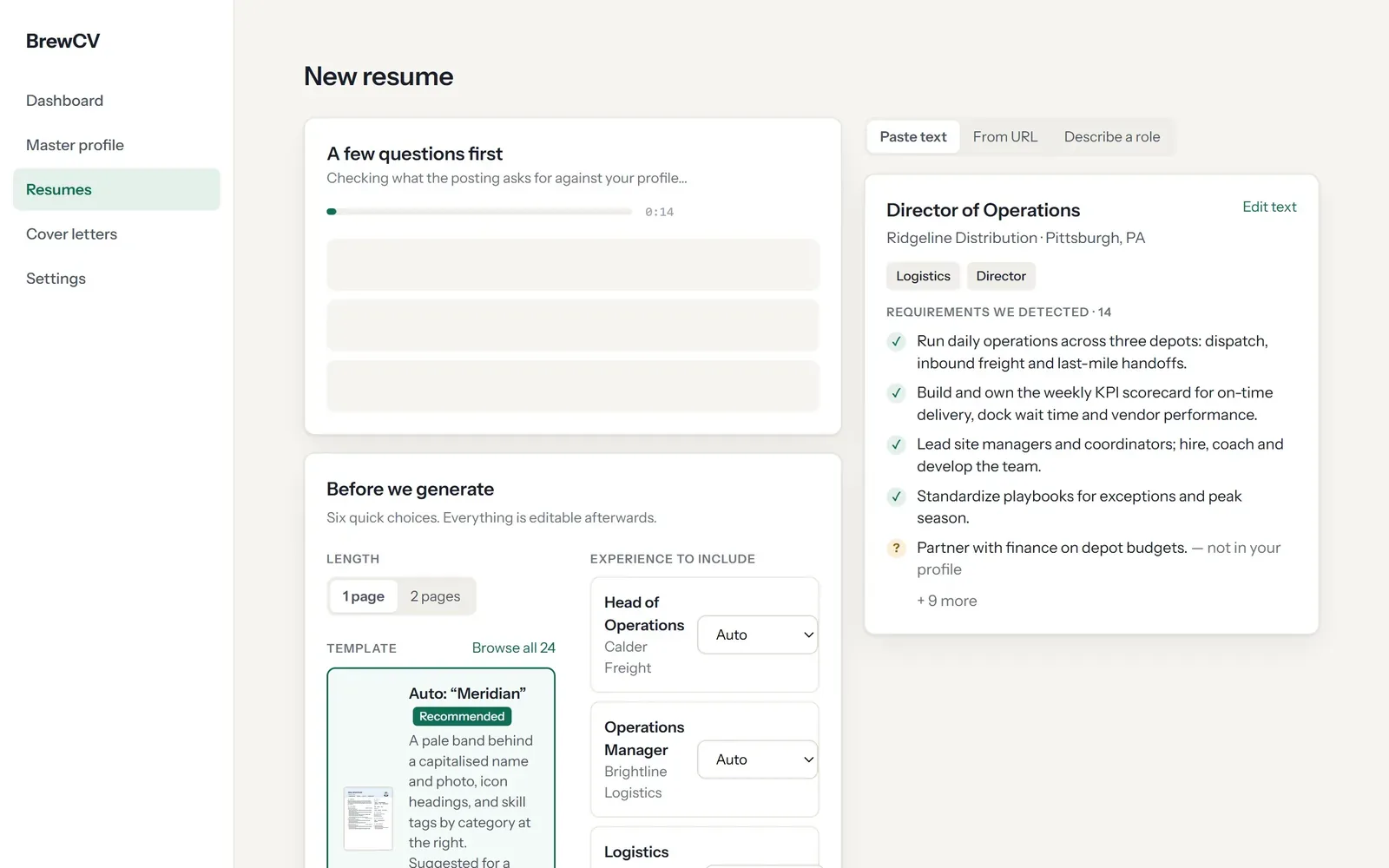Switch to the Describe a role tab
Viewport: 1389px width, 868px height.
click(x=1112, y=137)
